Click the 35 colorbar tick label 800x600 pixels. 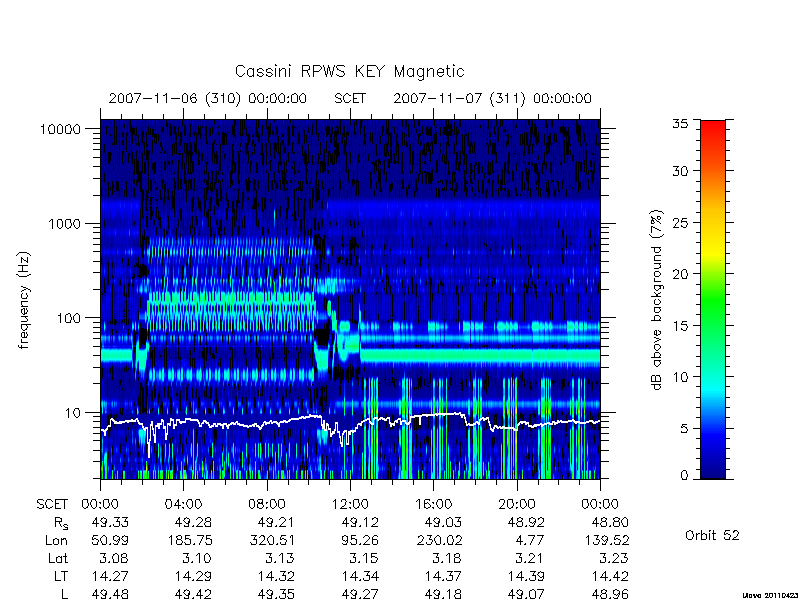pyautogui.click(x=681, y=123)
